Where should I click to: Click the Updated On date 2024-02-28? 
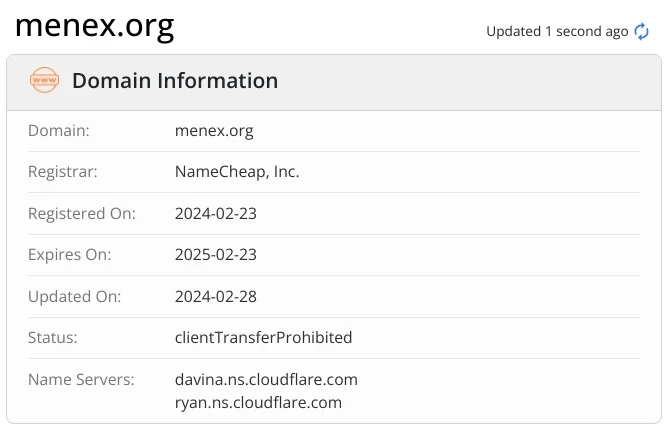coord(216,297)
